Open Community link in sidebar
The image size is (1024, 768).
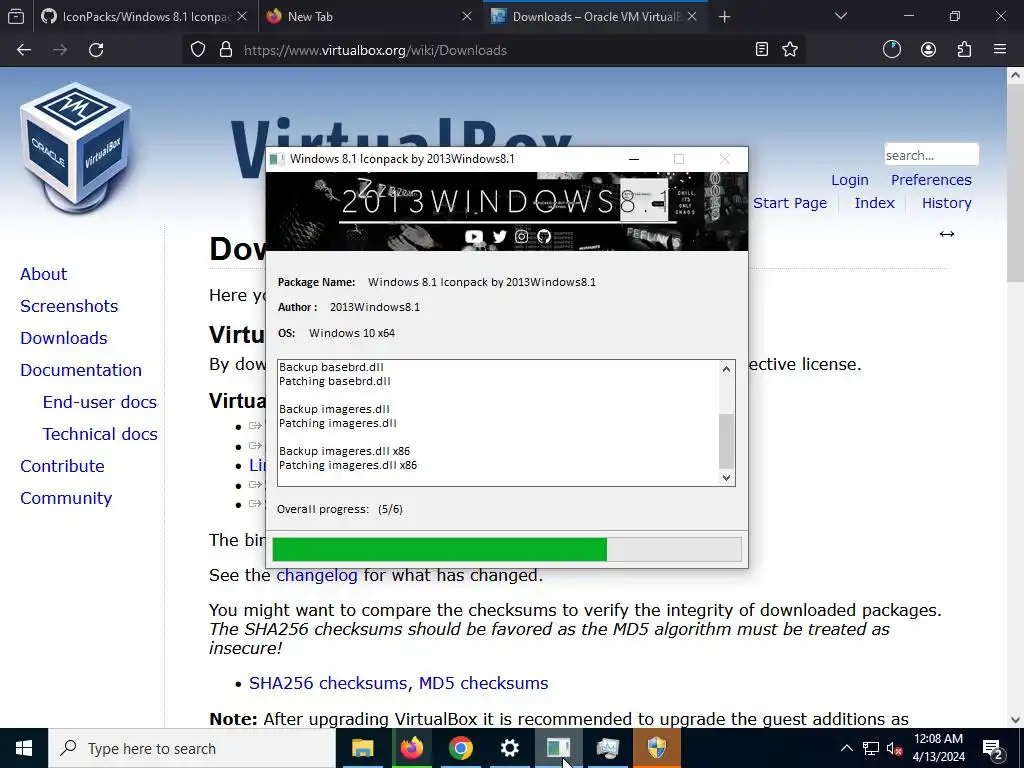66,498
